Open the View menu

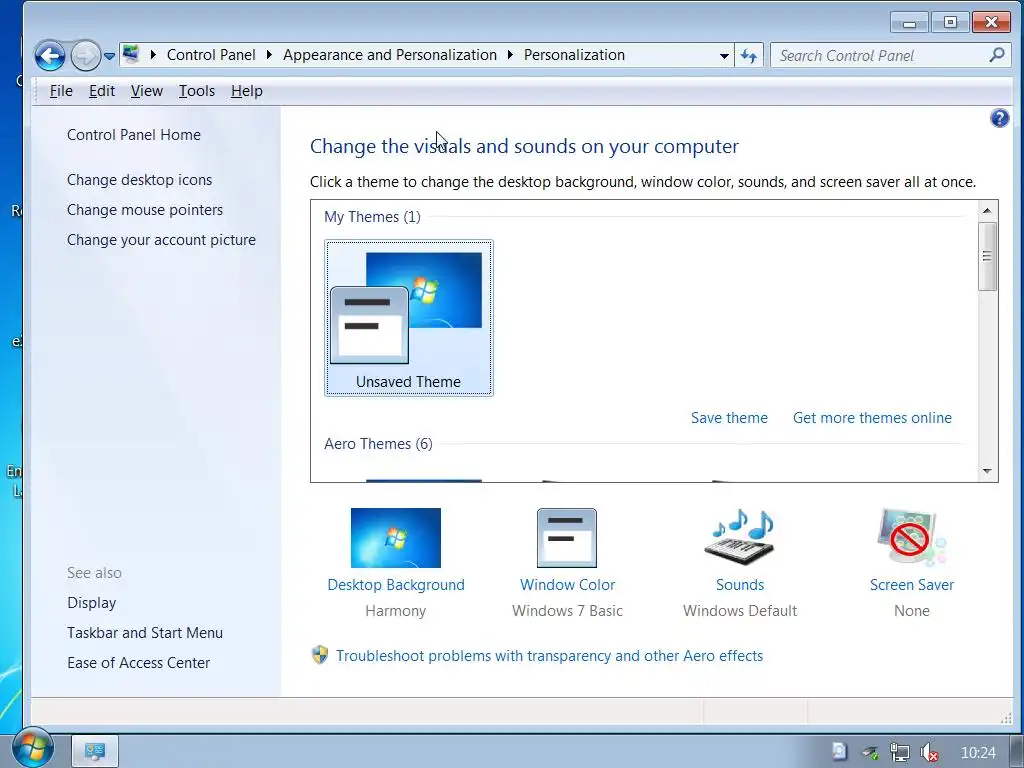coord(146,91)
